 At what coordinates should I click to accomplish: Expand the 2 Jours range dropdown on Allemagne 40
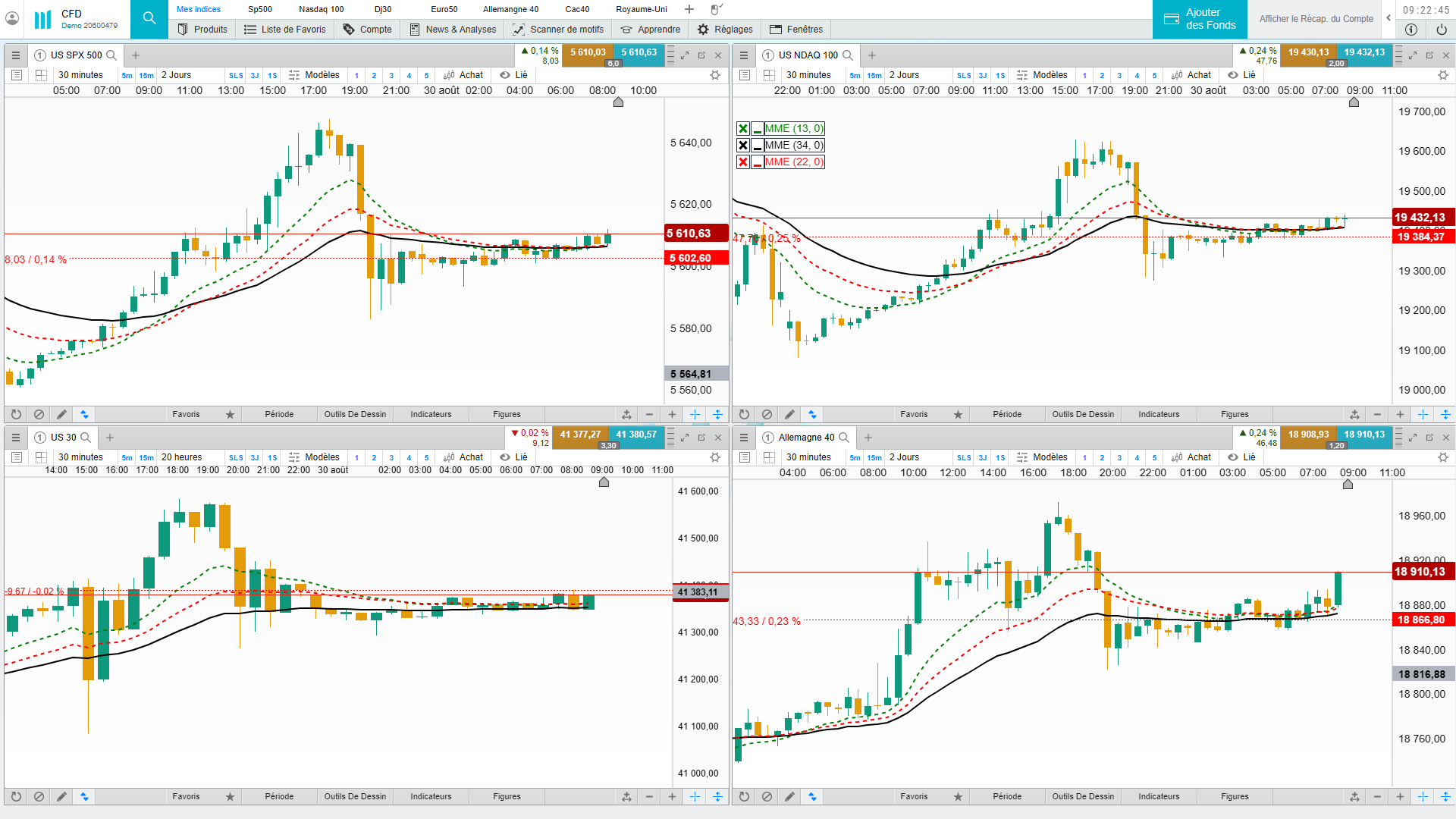[904, 457]
